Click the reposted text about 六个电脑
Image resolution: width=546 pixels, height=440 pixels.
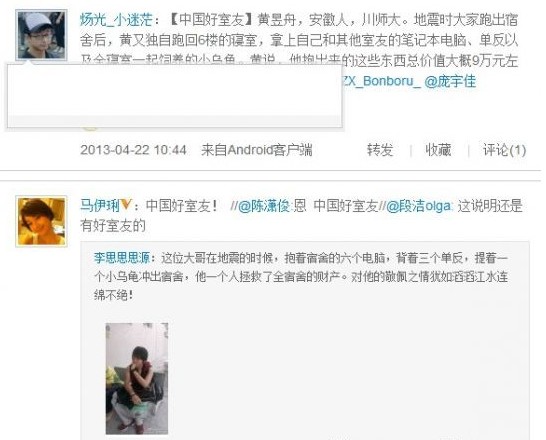click(301, 277)
